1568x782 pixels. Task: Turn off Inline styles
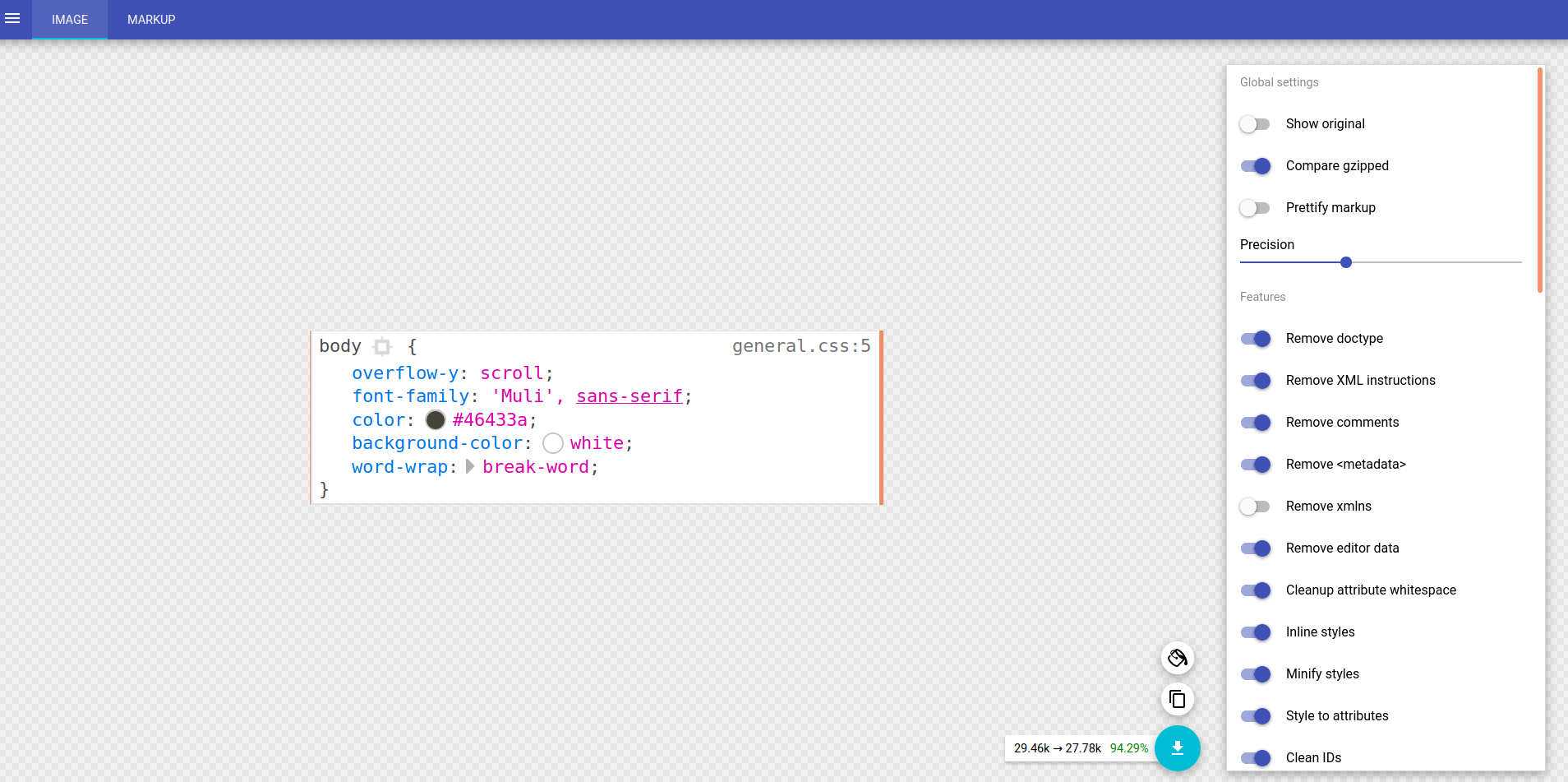point(1255,632)
